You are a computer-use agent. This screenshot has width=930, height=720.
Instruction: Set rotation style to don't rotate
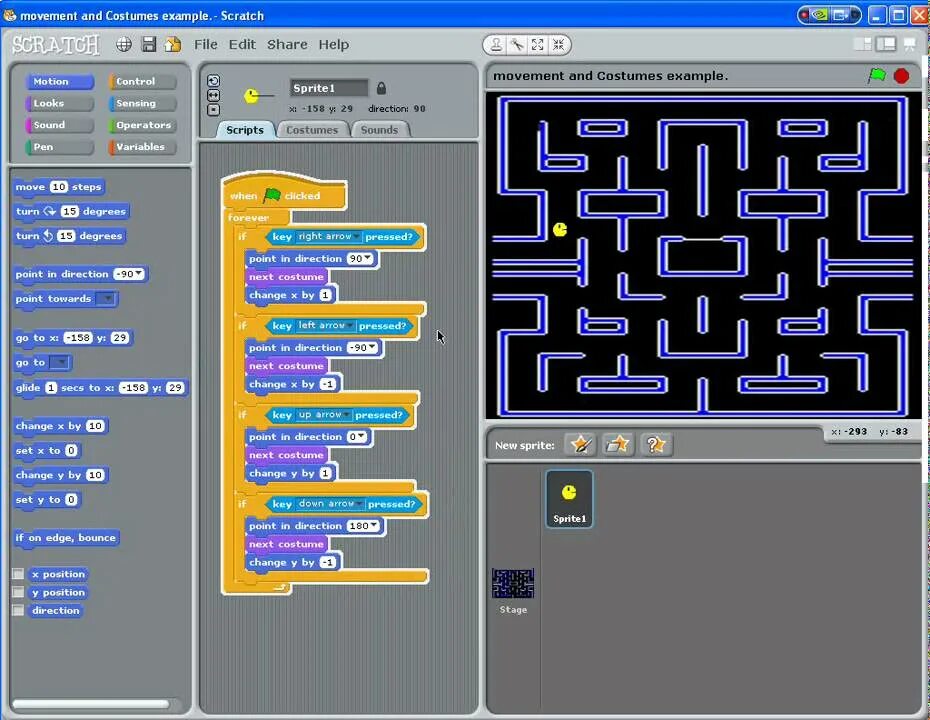tap(214, 110)
